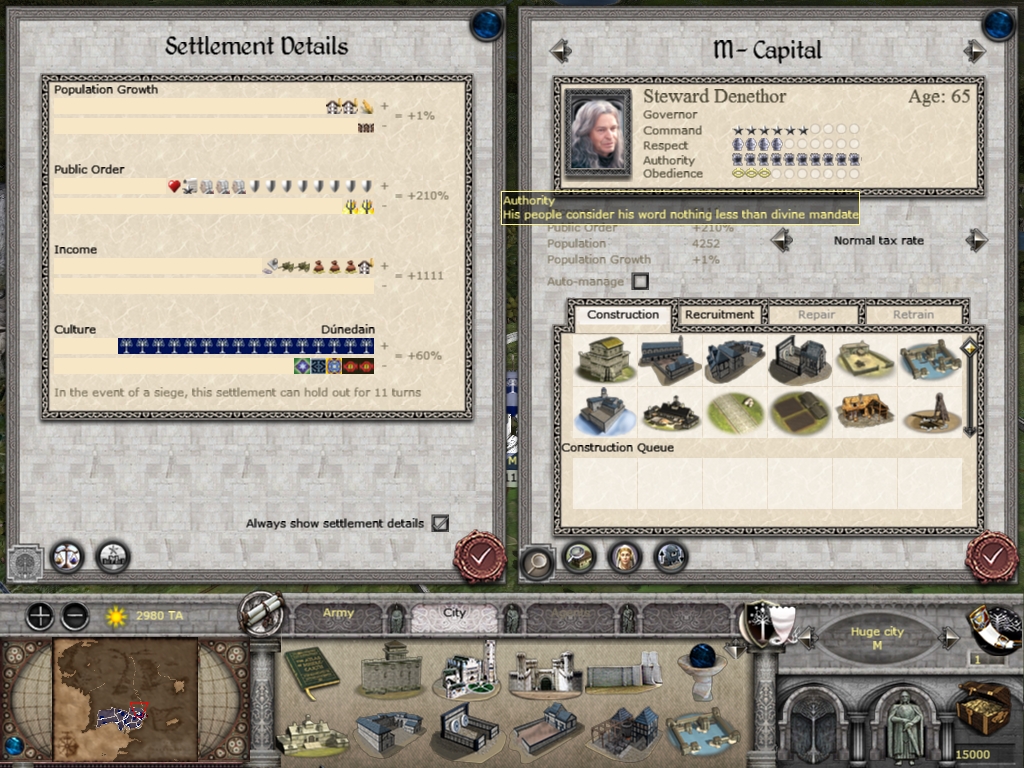Go to previous settlement arrow by M- Capital

click(561, 51)
